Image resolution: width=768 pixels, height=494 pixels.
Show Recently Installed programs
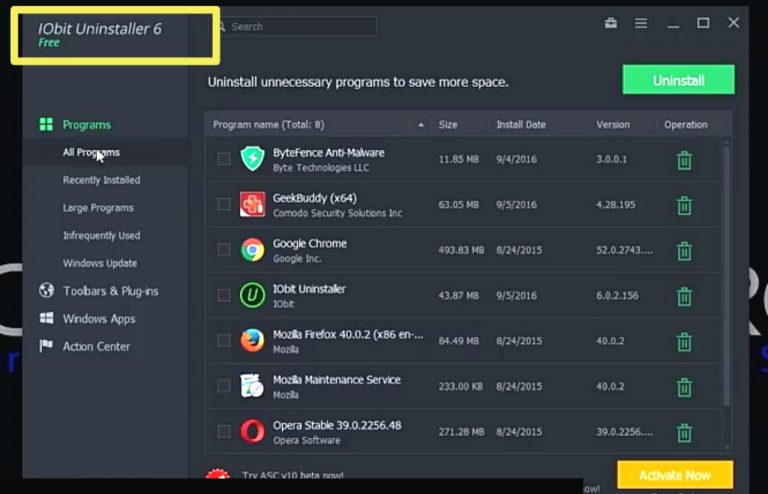coord(101,180)
